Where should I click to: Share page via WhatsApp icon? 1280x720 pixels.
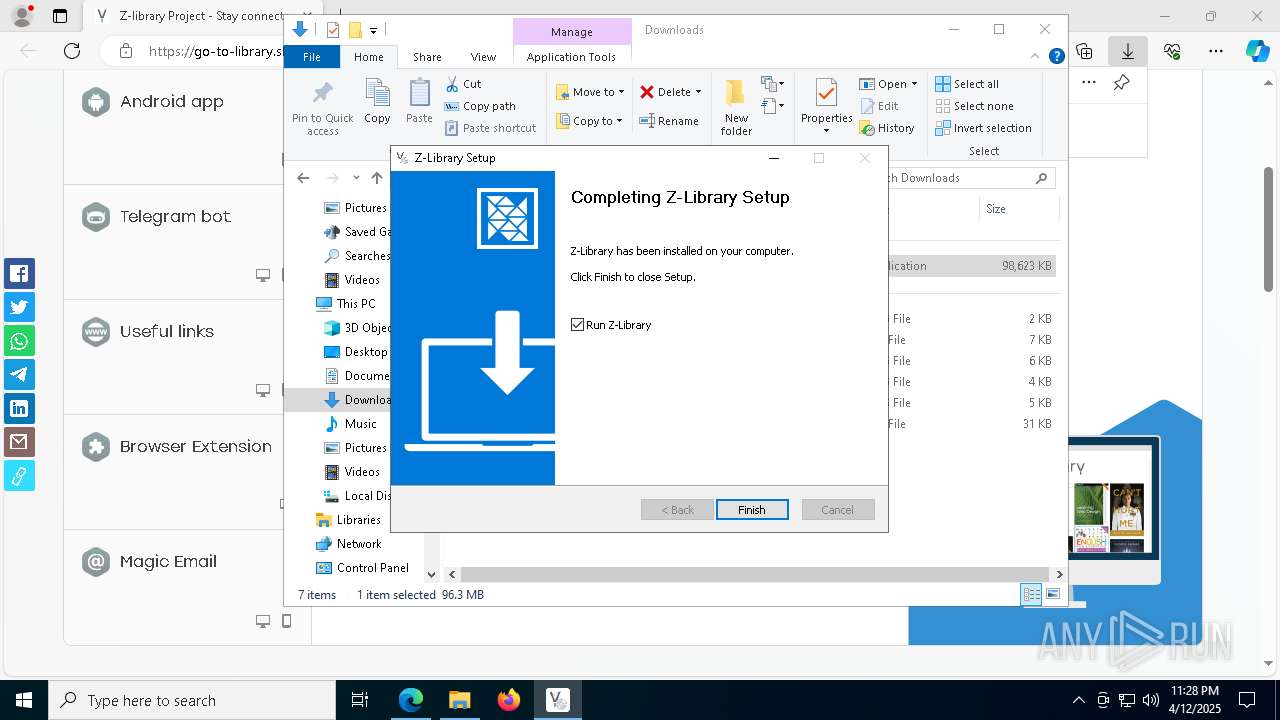(x=19, y=341)
